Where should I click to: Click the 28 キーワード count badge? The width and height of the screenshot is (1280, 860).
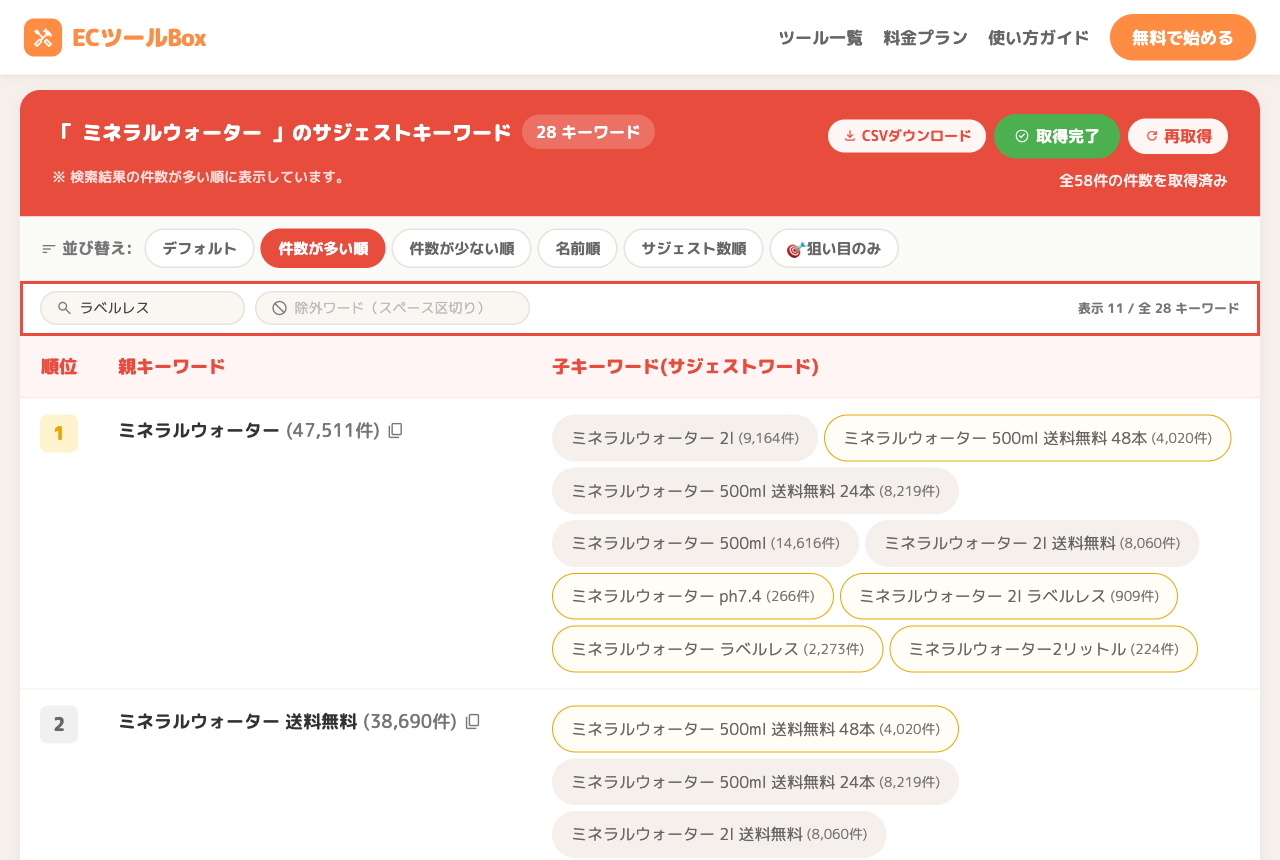point(588,132)
